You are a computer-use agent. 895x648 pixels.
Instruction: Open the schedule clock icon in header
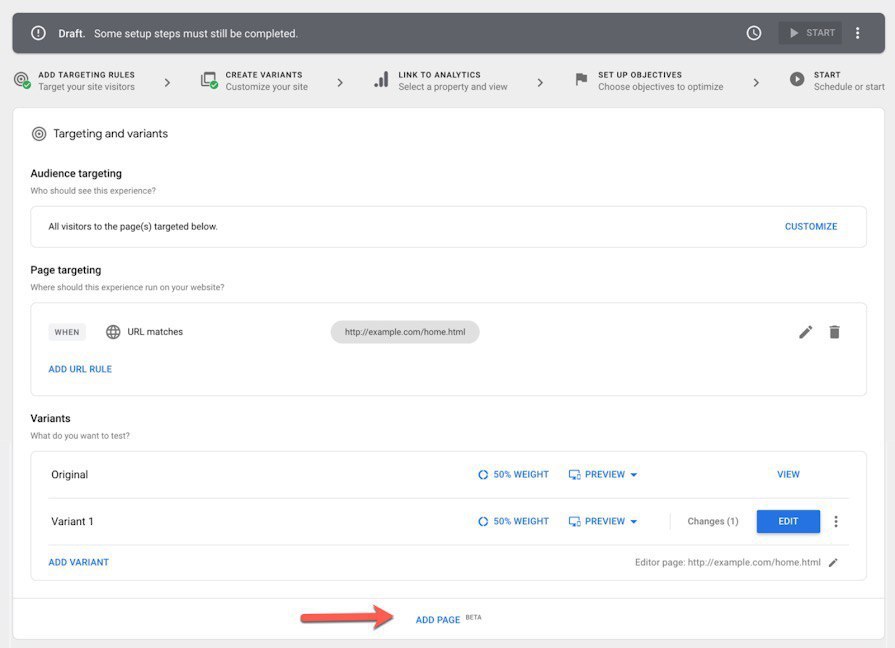pyautogui.click(x=753, y=33)
